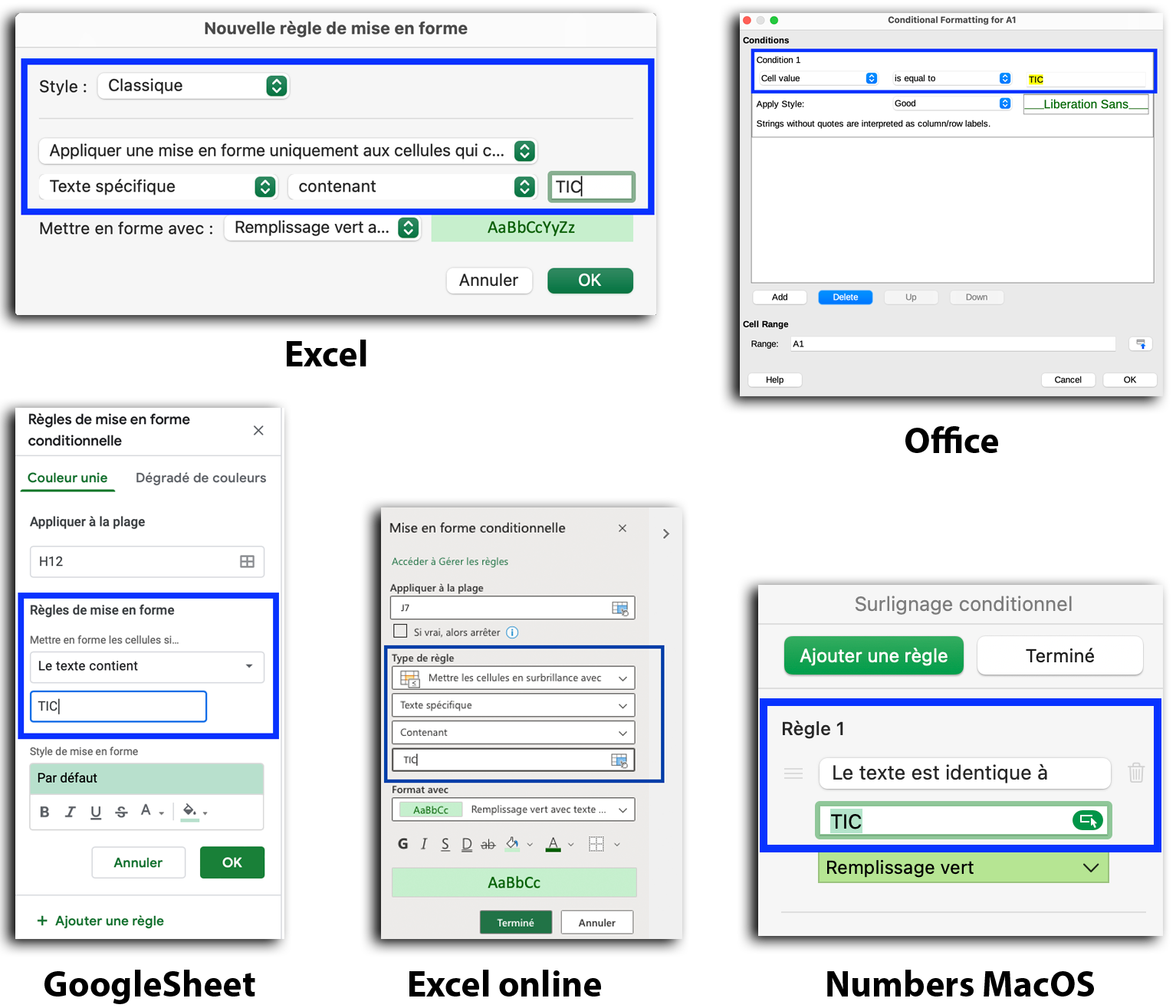Click Add button in Office dialog

pyautogui.click(x=780, y=297)
